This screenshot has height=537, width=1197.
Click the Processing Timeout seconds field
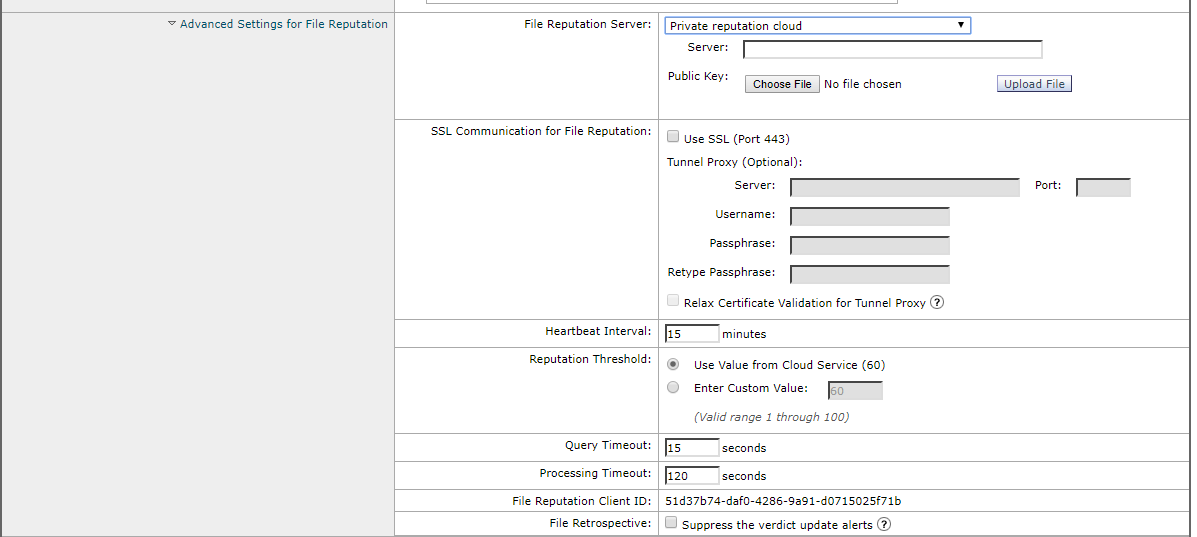point(692,476)
